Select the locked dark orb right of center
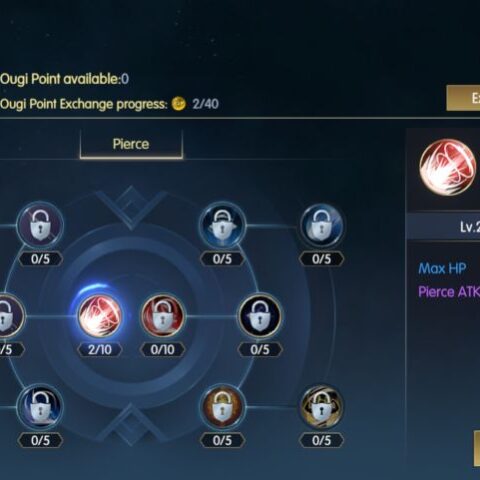 coord(260,316)
